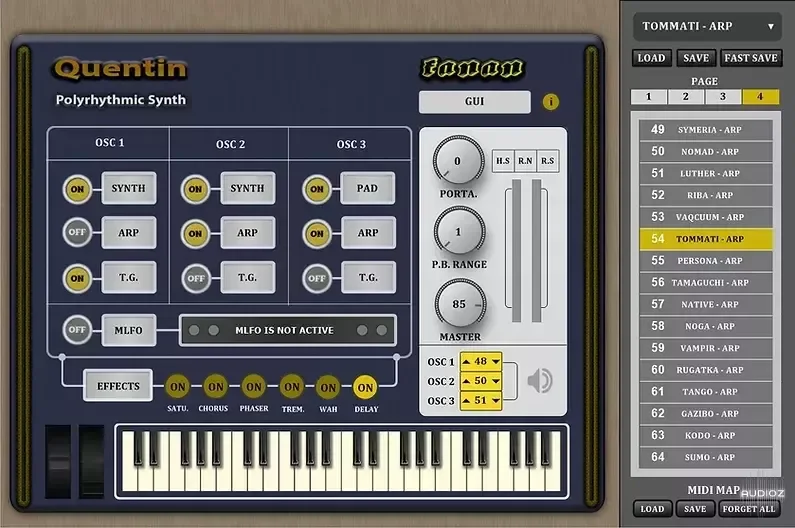Open the OSC 2 T.G. settings button
The width and height of the screenshot is (795, 528).
(x=247, y=277)
